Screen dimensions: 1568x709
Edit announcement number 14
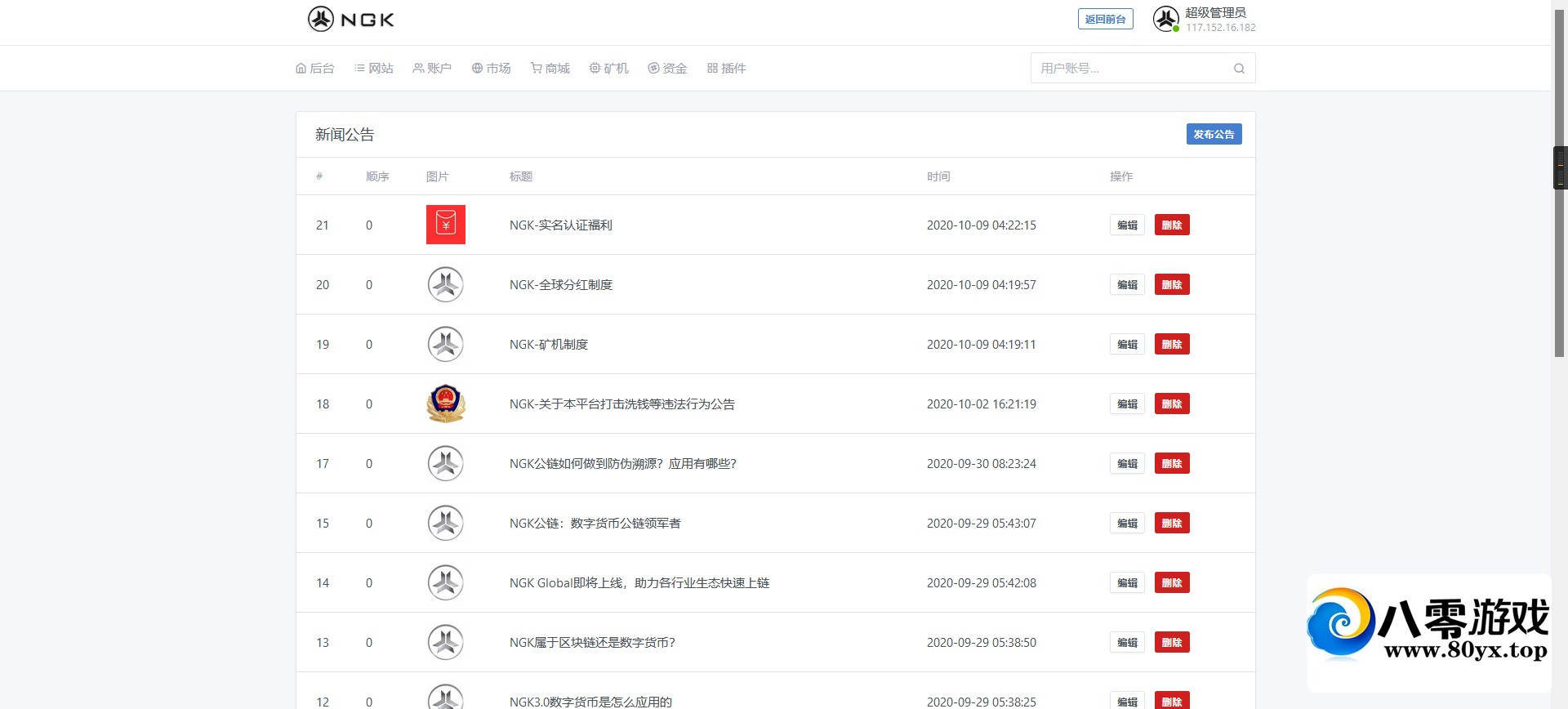coord(1127,582)
